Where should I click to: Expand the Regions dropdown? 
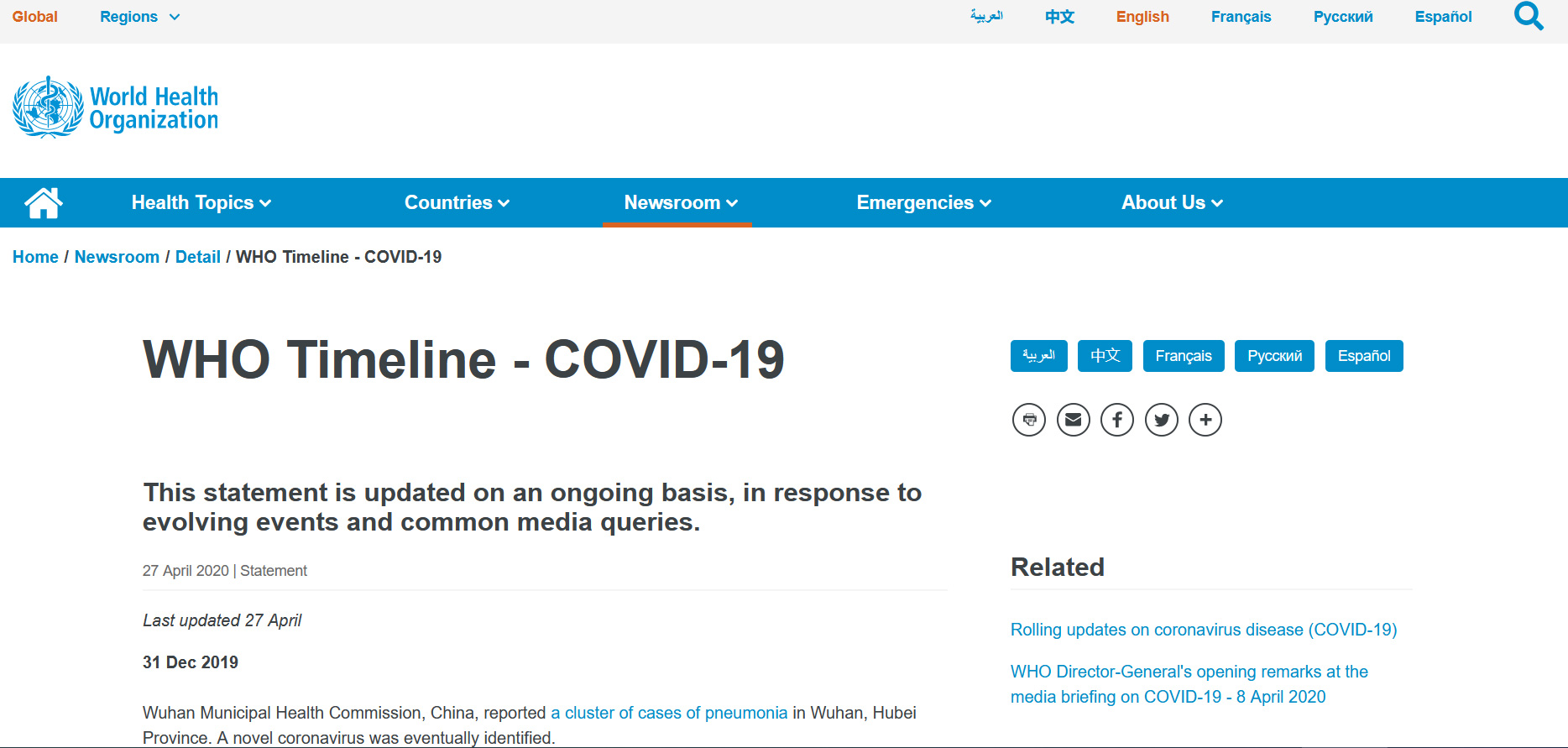pyautogui.click(x=139, y=17)
